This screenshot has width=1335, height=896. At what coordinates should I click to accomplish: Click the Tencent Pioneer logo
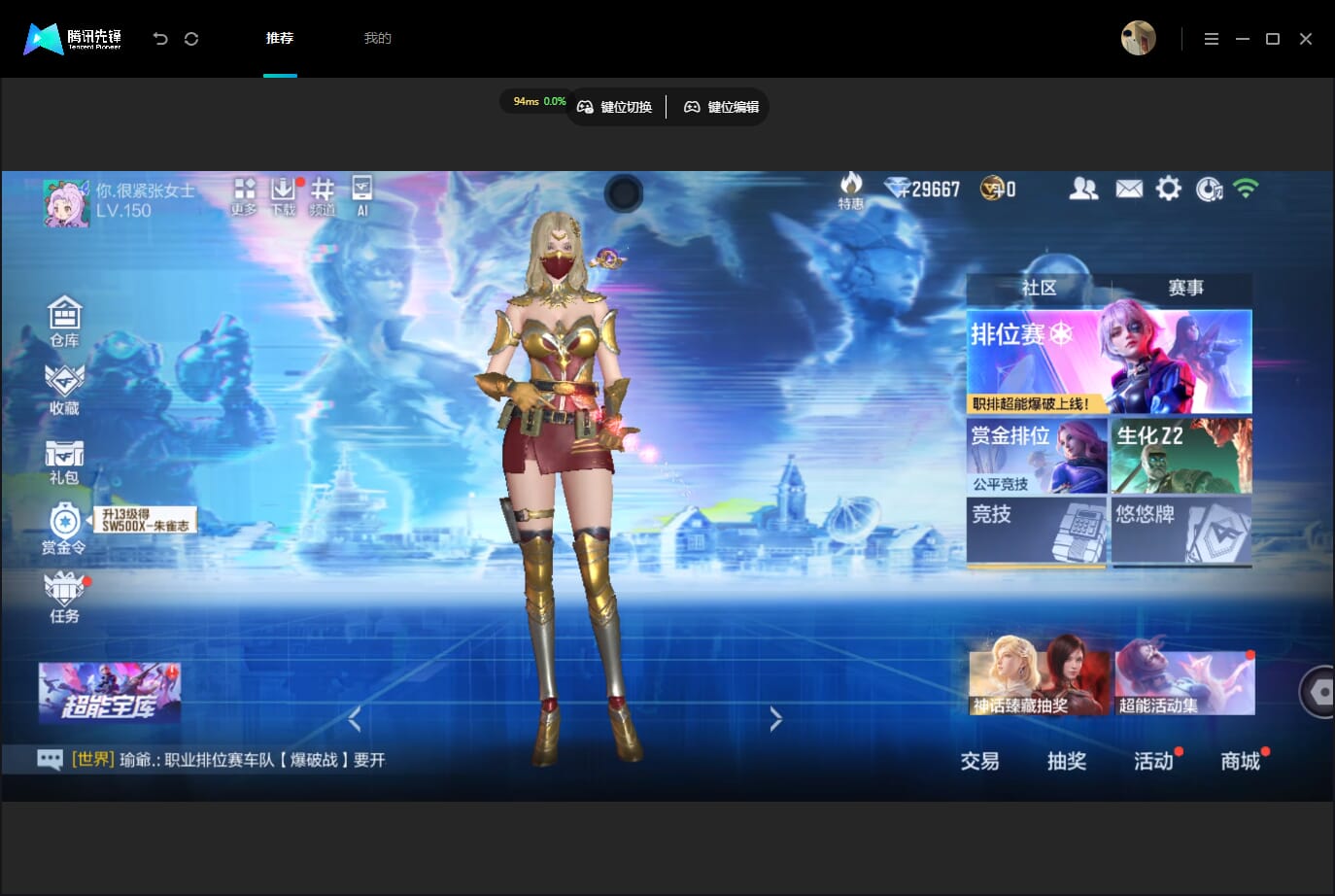tap(73, 39)
